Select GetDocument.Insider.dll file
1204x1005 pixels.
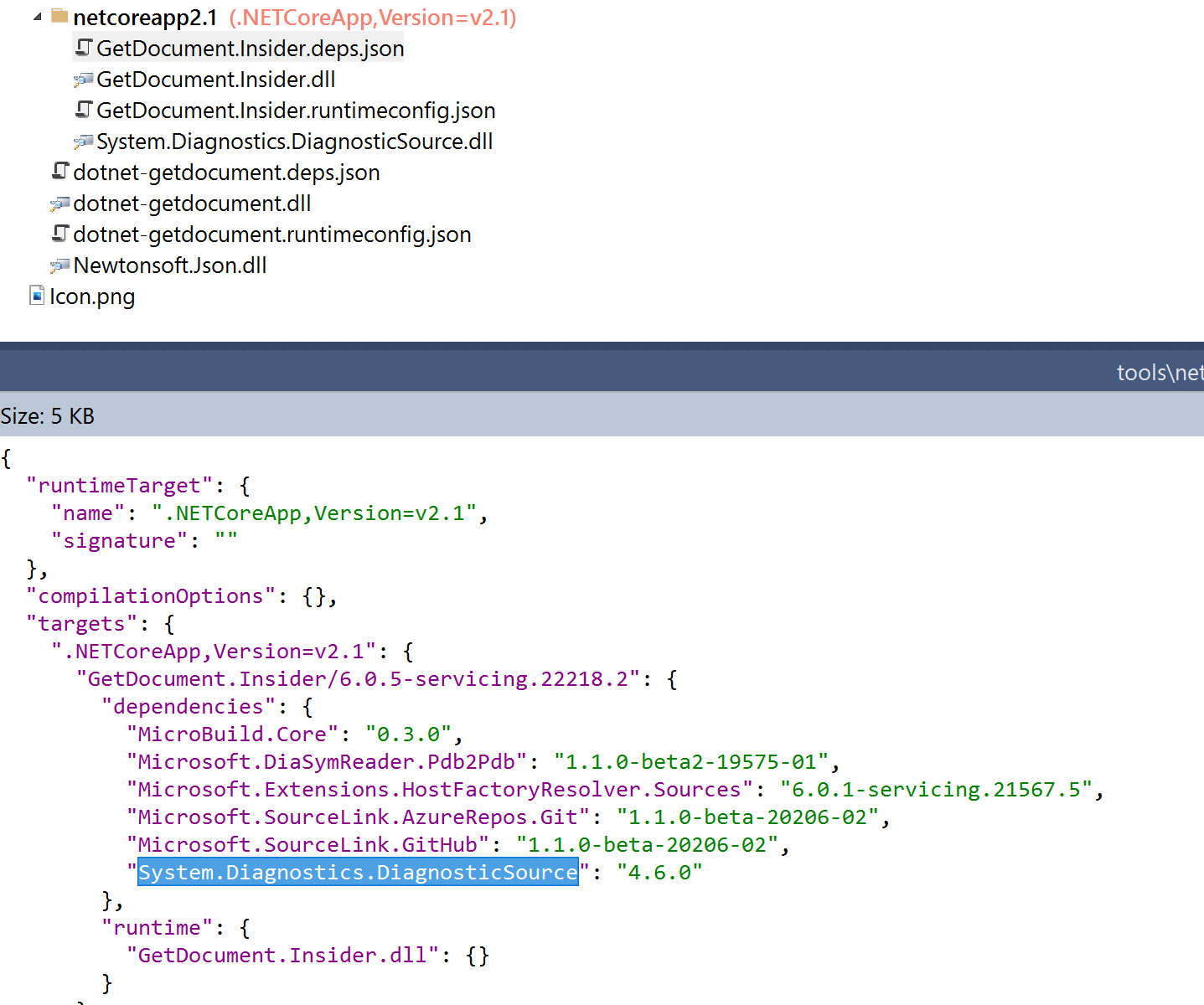(x=216, y=80)
